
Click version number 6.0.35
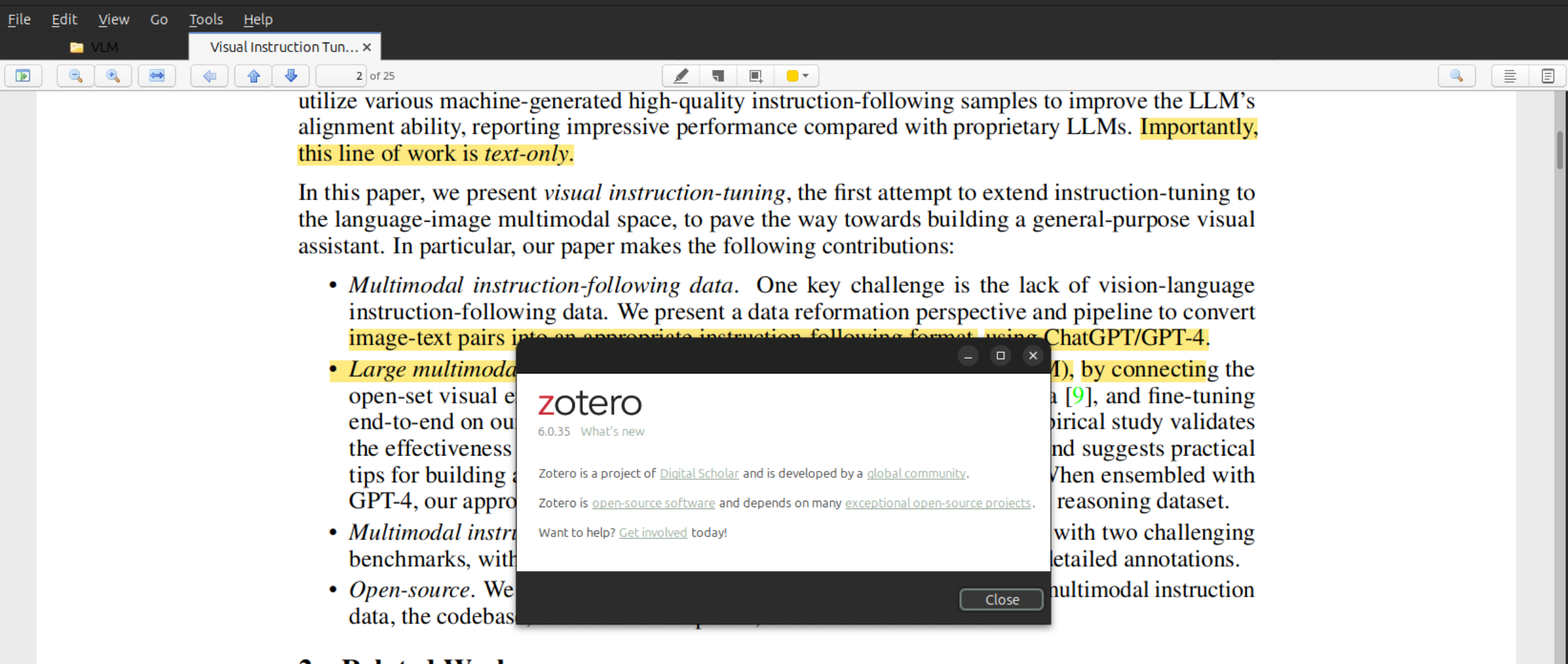554,431
